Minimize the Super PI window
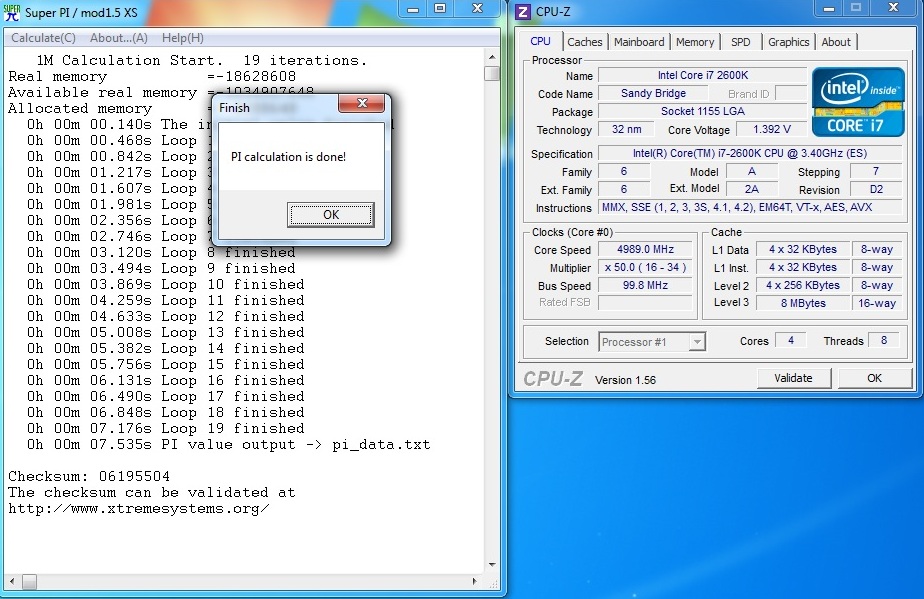Viewport: 924px width, 599px height. click(413, 9)
